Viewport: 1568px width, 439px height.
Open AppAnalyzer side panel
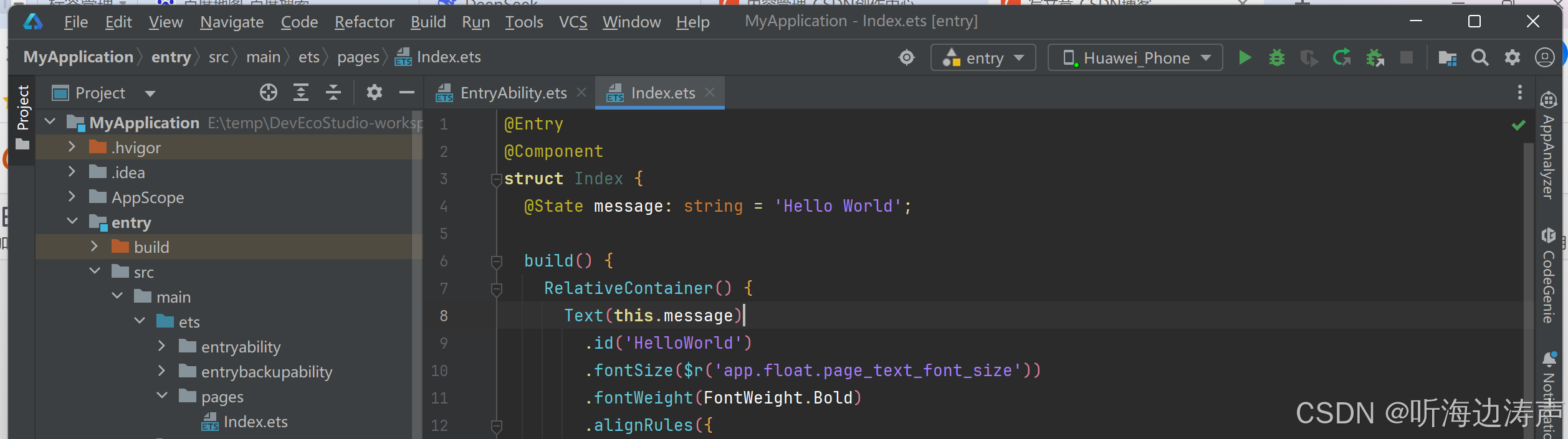click(1548, 144)
